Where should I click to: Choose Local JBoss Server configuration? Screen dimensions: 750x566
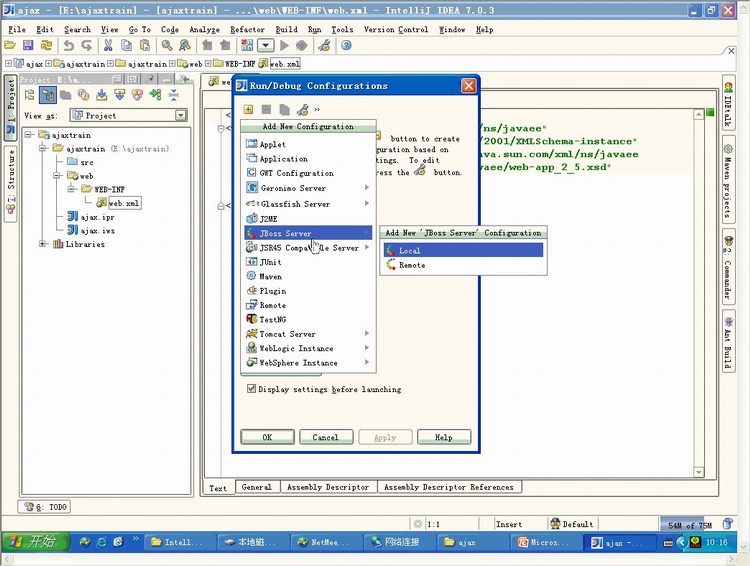463,250
